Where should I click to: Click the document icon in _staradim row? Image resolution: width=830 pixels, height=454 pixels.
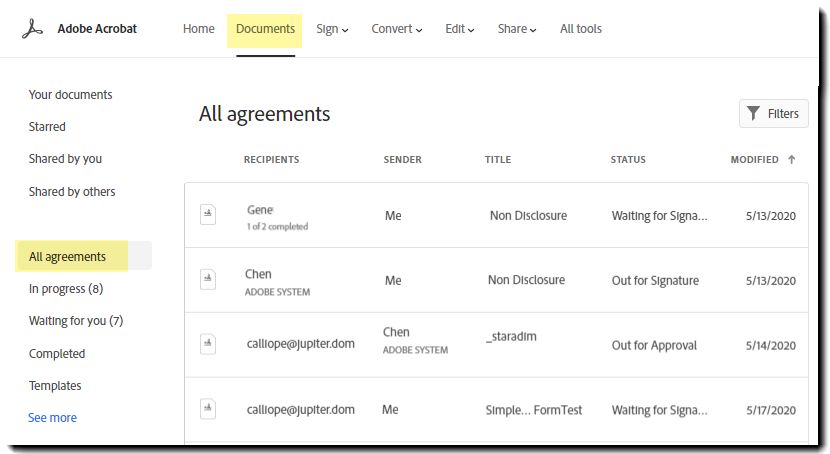click(x=208, y=344)
